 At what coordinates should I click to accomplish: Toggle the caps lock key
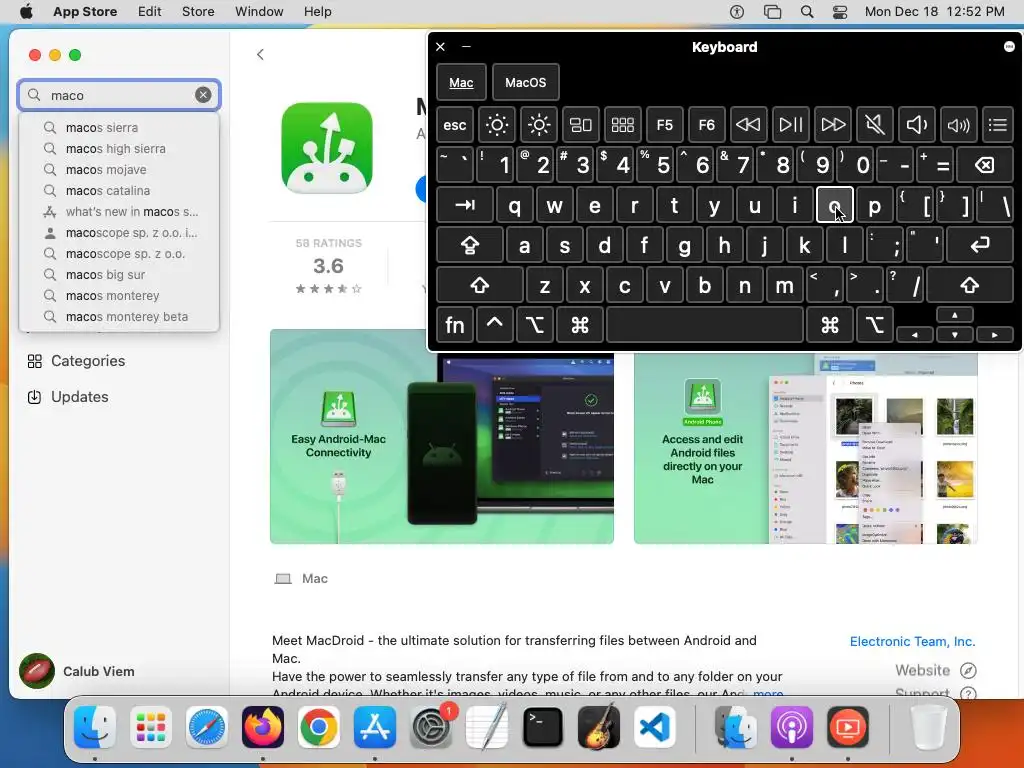(470, 246)
